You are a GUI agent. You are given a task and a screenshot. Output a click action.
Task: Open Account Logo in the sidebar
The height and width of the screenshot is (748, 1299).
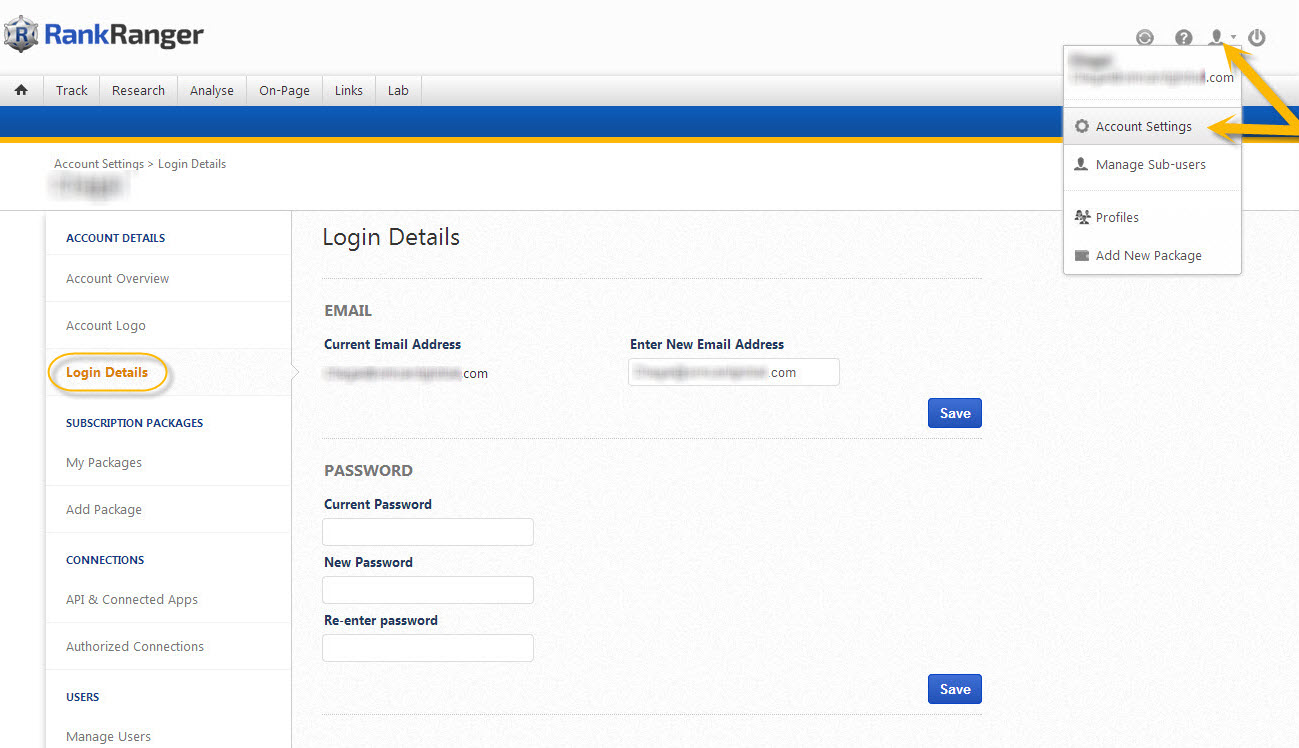tap(106, 325)
